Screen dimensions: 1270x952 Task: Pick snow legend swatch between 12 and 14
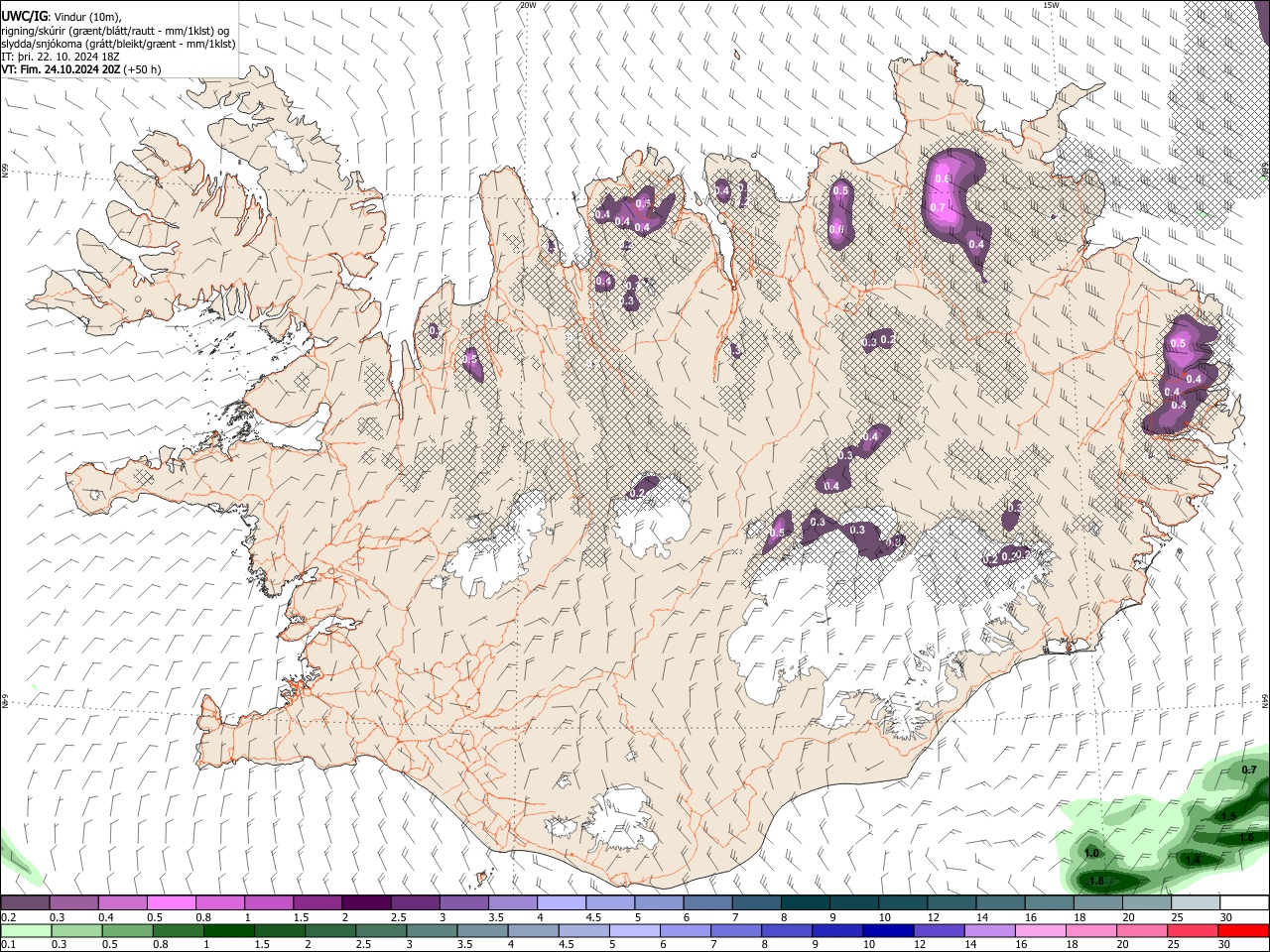[952, 903]
